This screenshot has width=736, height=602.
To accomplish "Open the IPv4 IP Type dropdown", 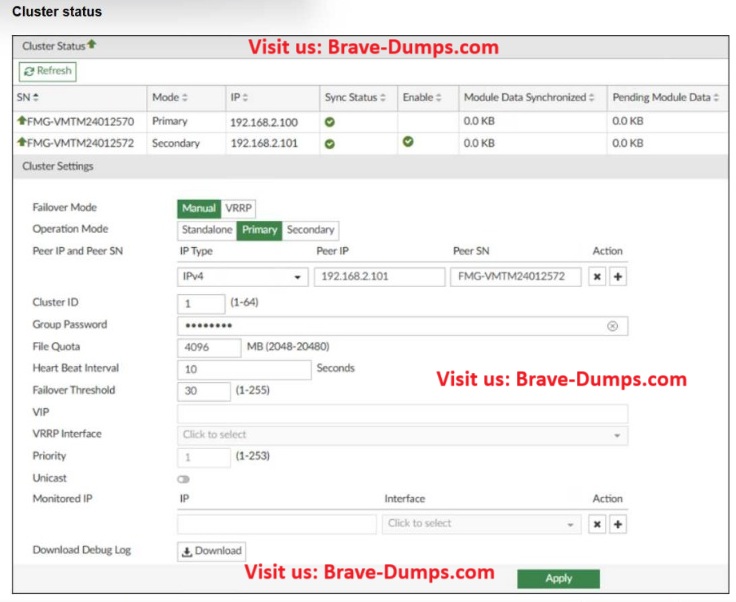I will click(x=242, y=277).
